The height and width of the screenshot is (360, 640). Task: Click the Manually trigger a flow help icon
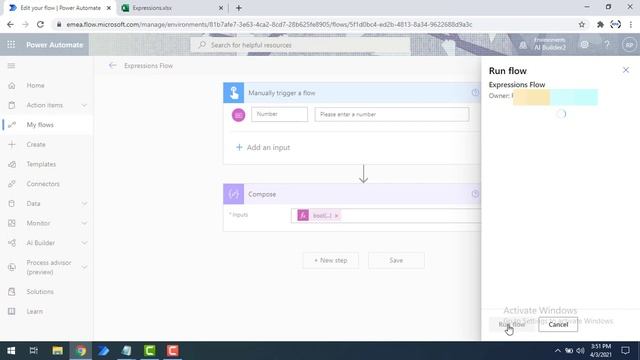point(475,93)
